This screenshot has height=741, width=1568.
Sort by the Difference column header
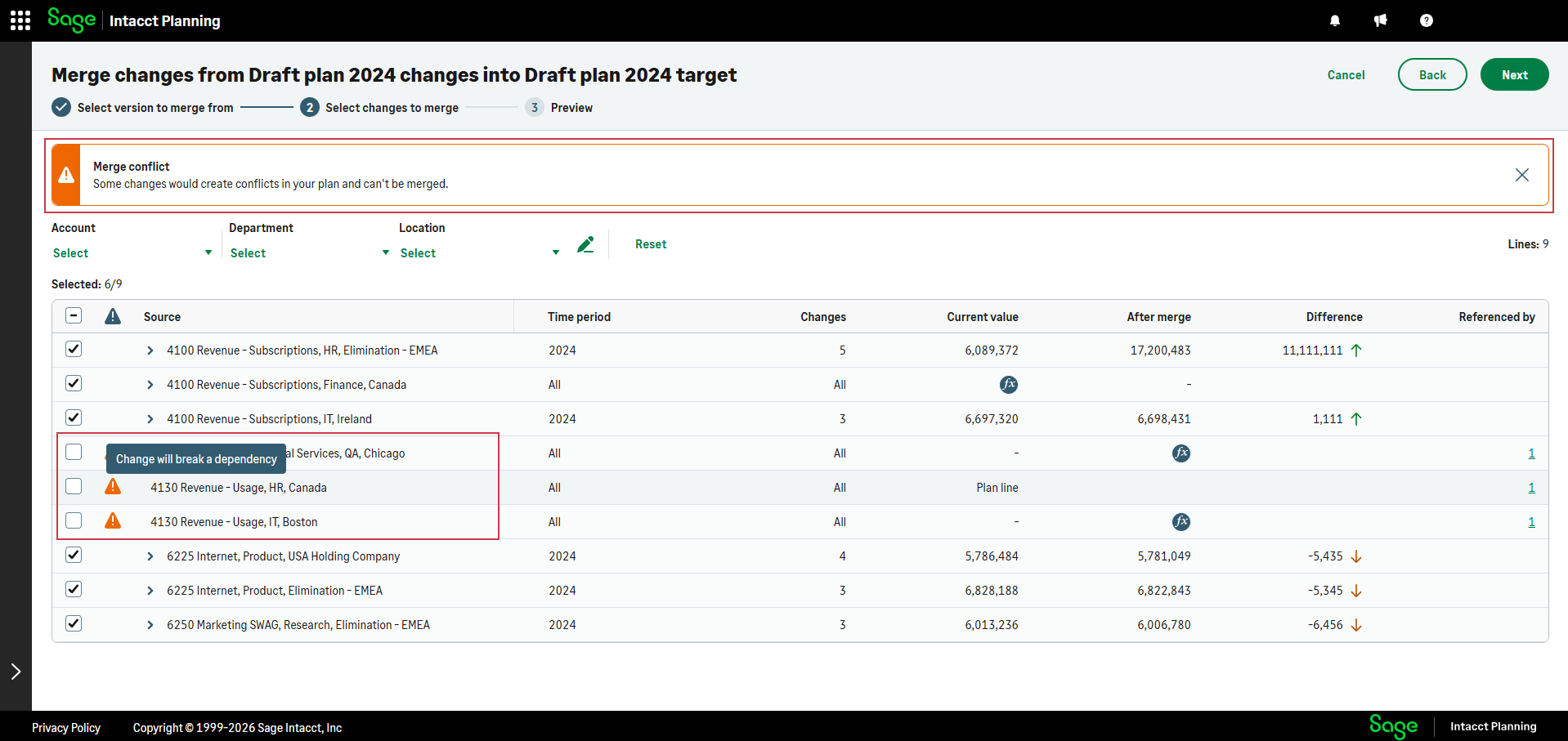(x=1334, y=317)
